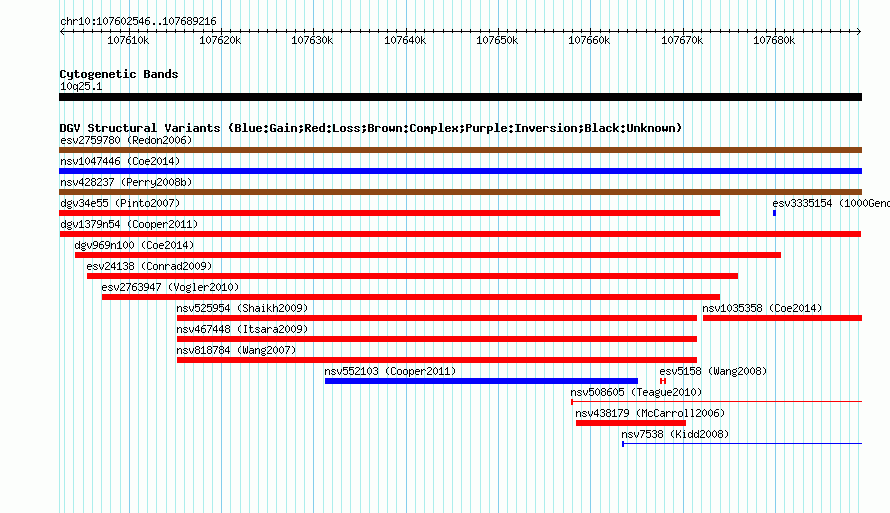The height and width of the screenshot is (513, 890).
Task: Select the red esv24138 loss bar
Action: pos(413,276)
